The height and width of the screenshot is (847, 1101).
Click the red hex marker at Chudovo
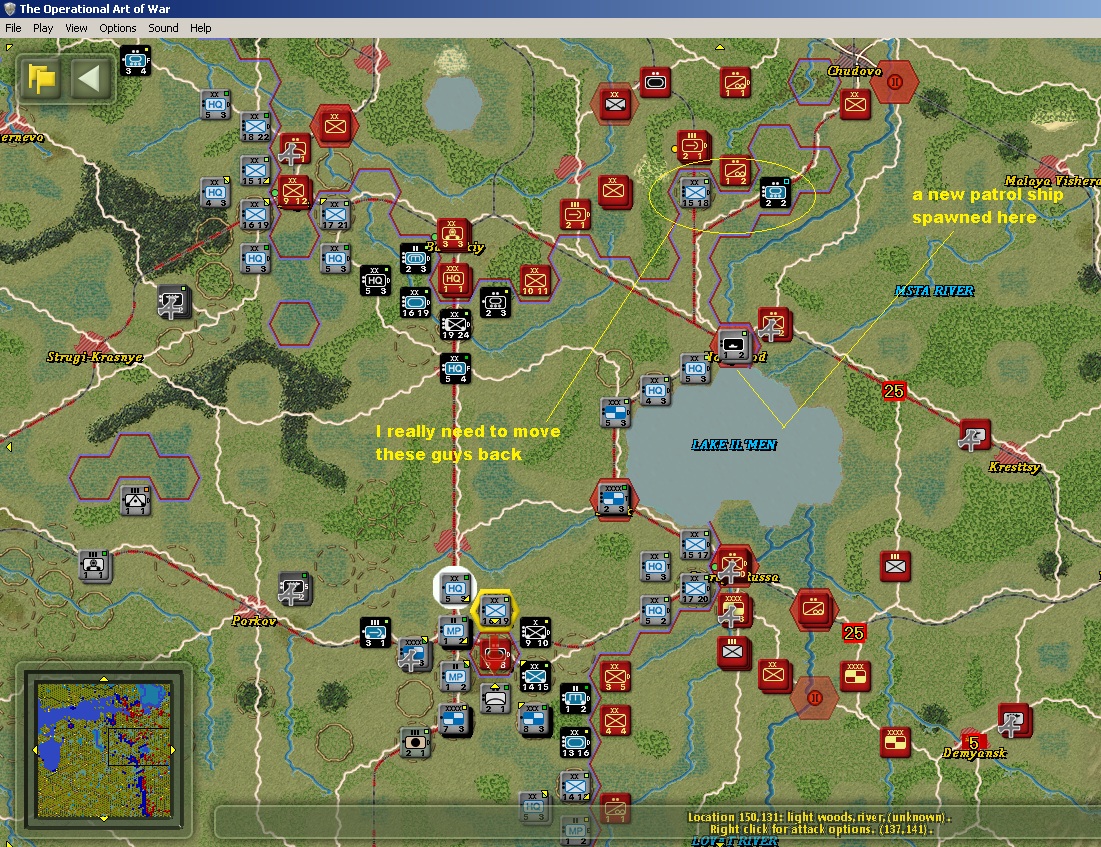coord(895,82)
